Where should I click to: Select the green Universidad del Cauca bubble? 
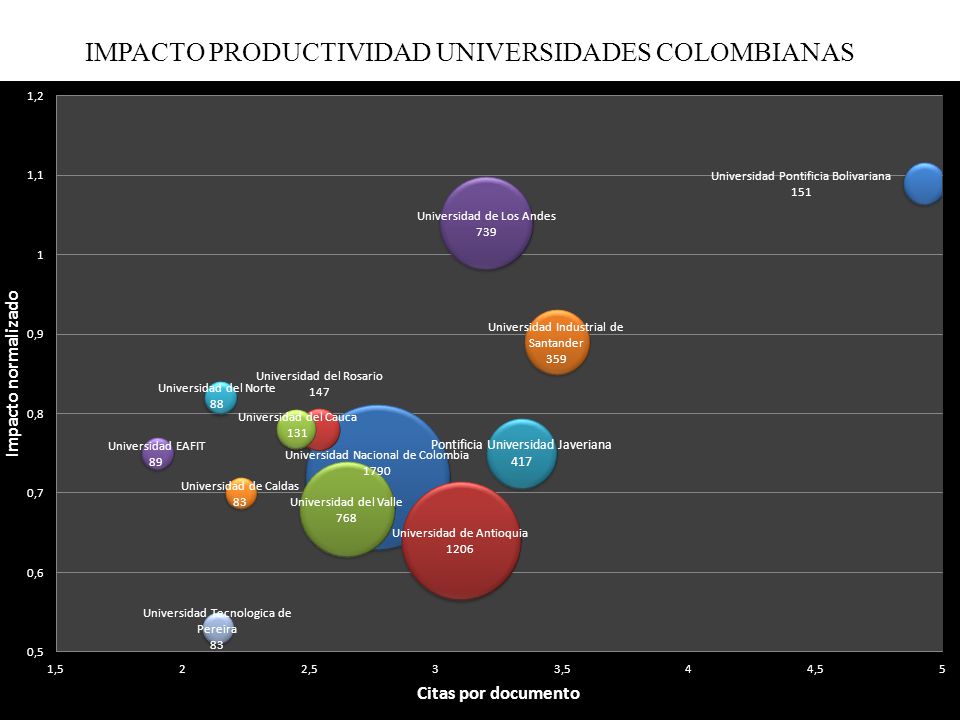click(296, 430)
